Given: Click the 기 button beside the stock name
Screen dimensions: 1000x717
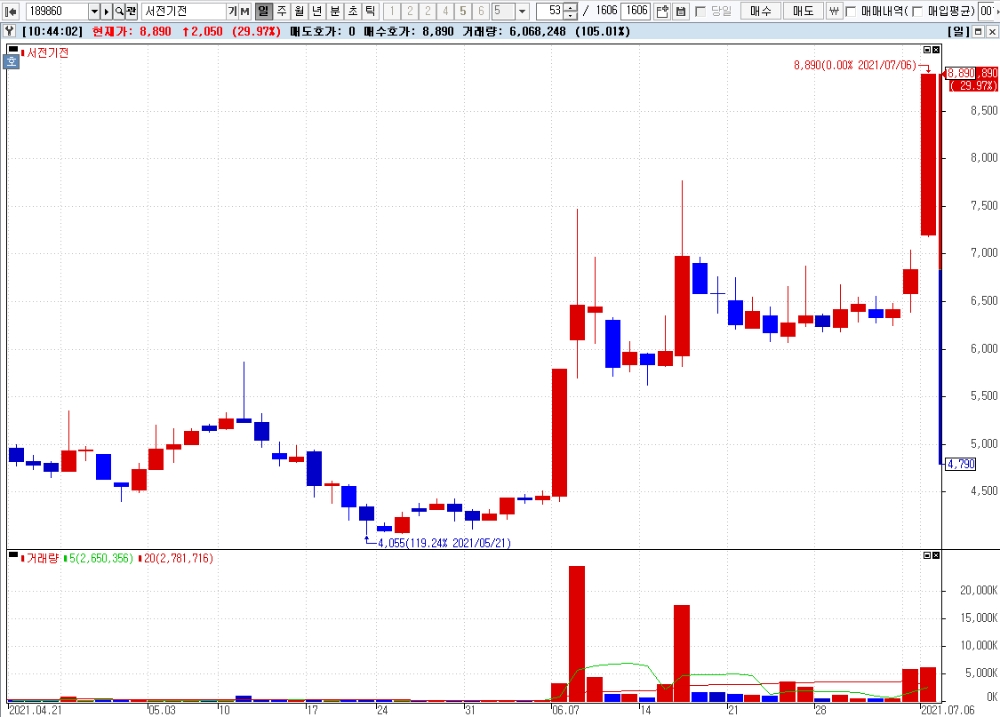Looking at the screenshot, I should tap(232, 11).
